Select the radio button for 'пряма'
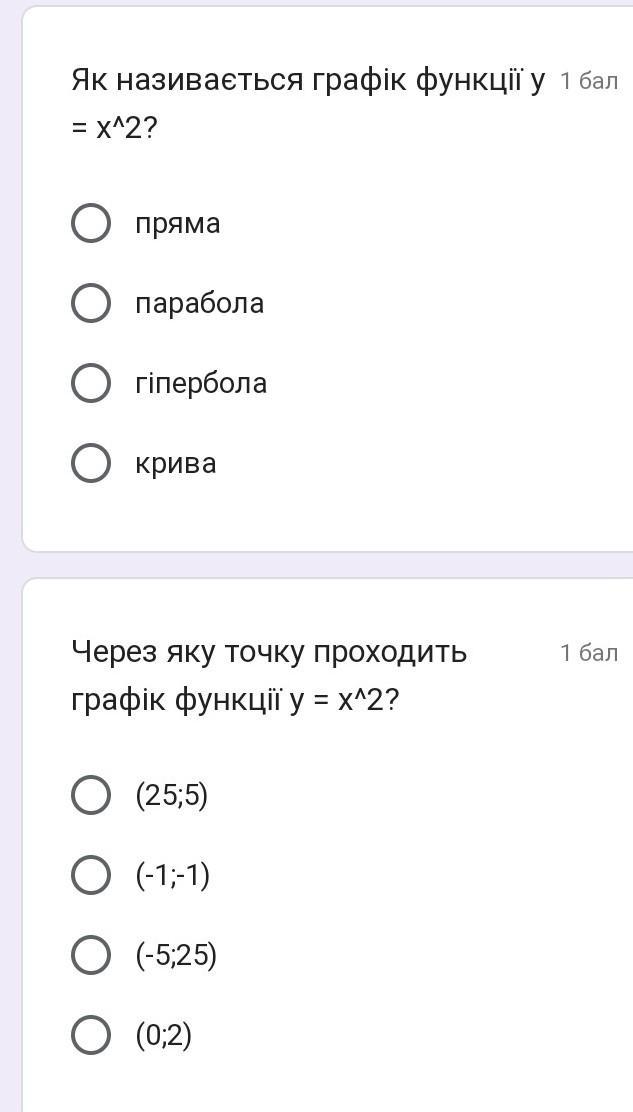Viewport: 633px width, 1112px height. (x=91, y=223)
